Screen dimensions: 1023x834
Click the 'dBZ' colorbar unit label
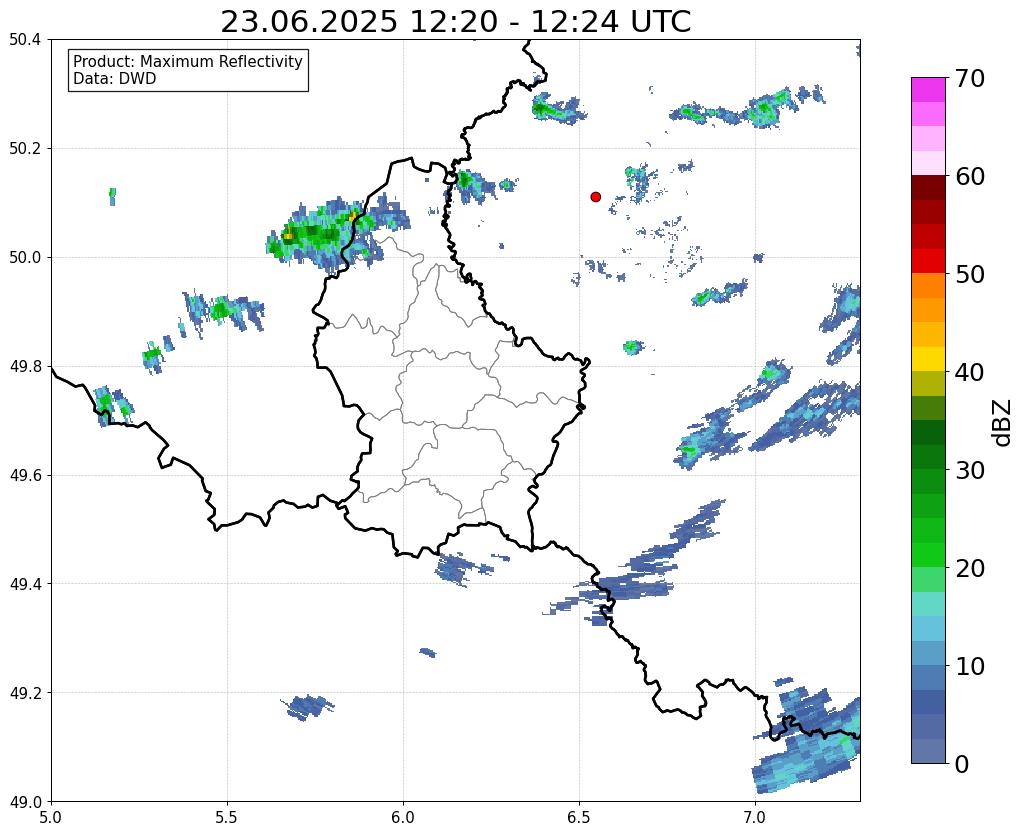point(1003,422)
